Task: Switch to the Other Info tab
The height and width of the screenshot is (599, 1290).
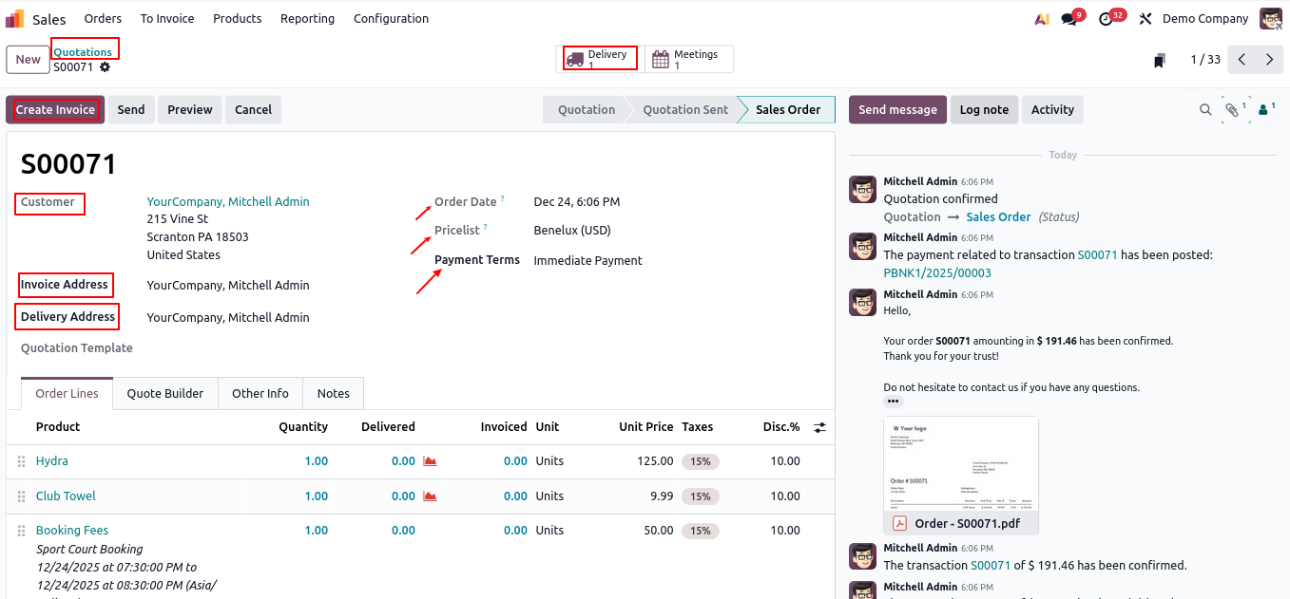Action: (x=260, y=393)
